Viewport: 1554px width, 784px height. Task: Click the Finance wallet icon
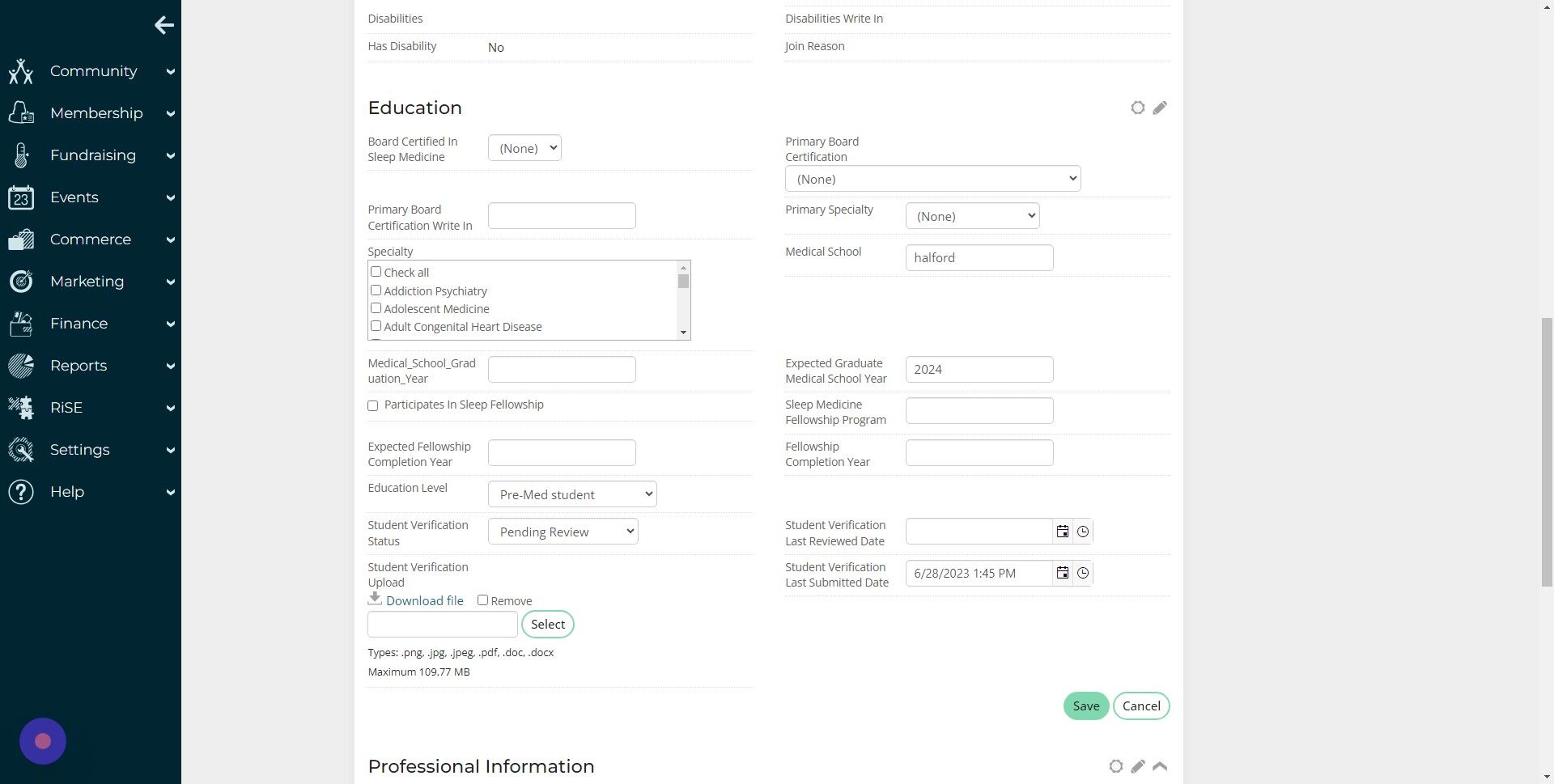coord(21,324)
